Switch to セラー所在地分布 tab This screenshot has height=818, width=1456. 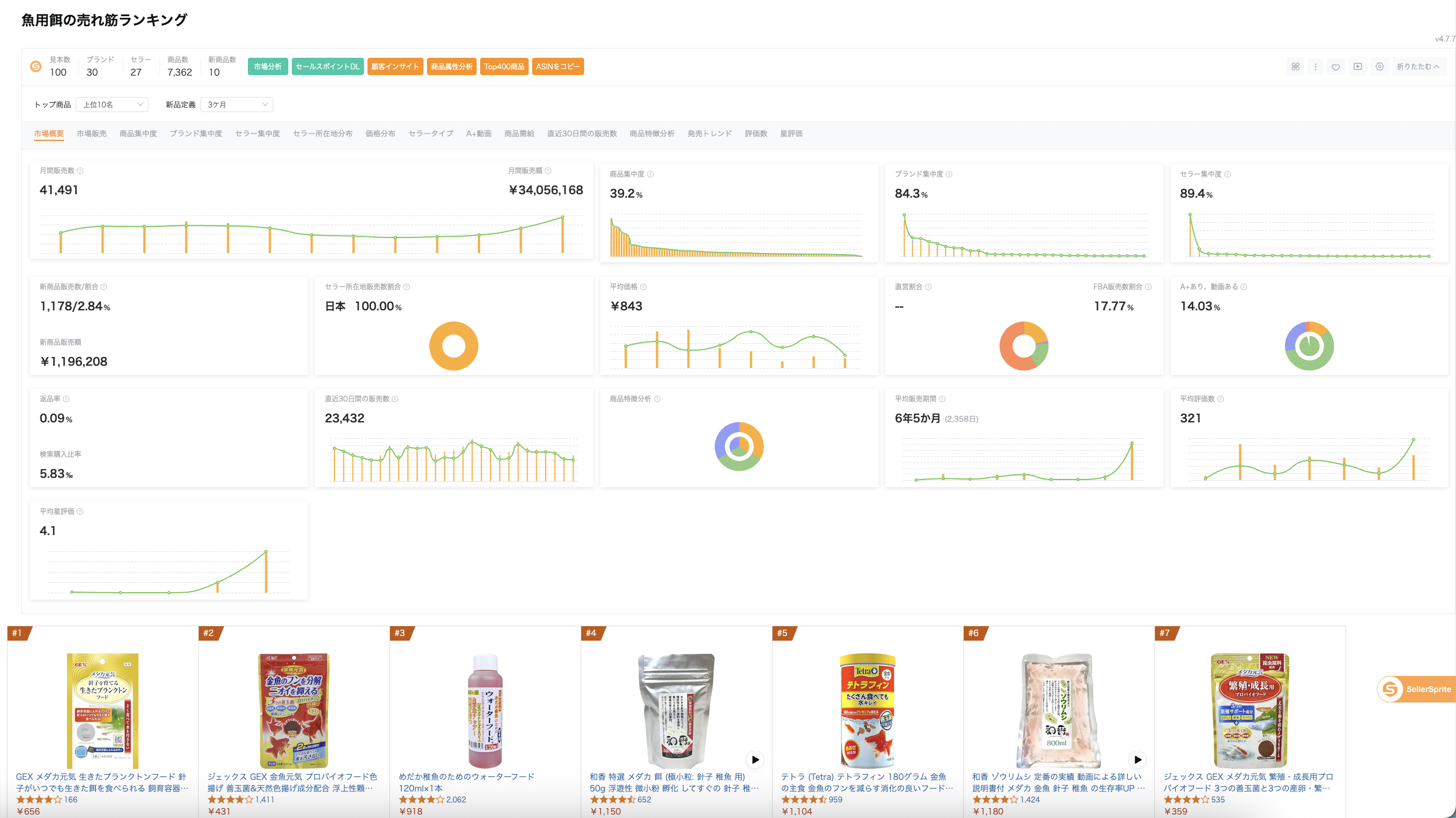tap(322, 133)
